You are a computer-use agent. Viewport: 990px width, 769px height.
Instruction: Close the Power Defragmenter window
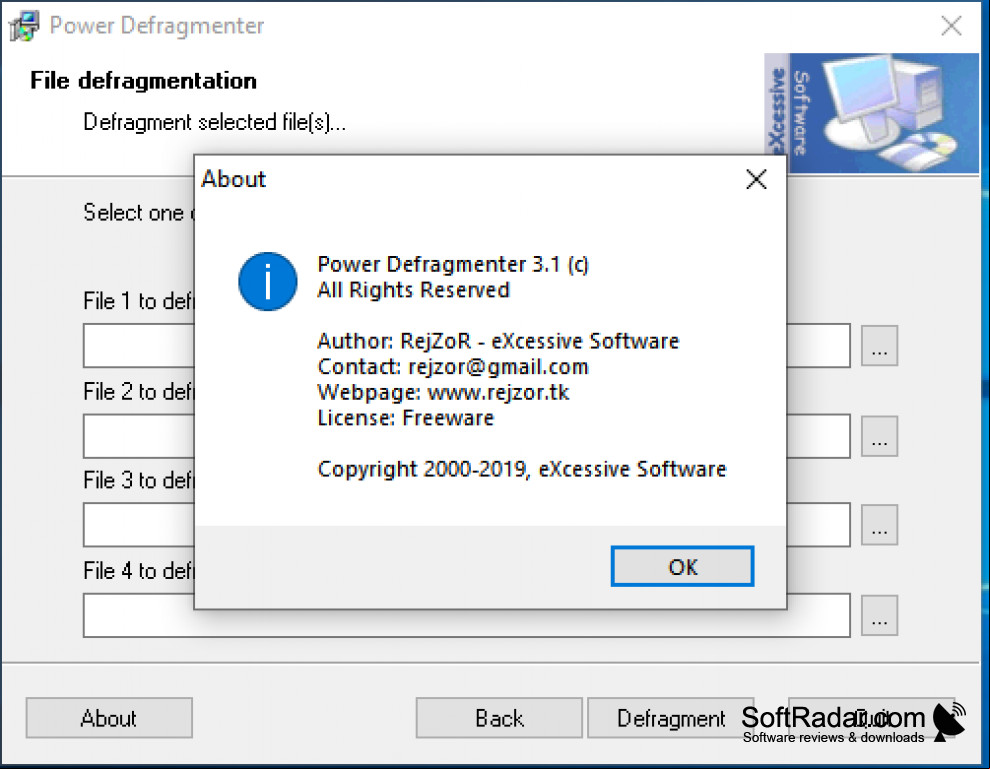pyautogui.click(x=951, y=26)
